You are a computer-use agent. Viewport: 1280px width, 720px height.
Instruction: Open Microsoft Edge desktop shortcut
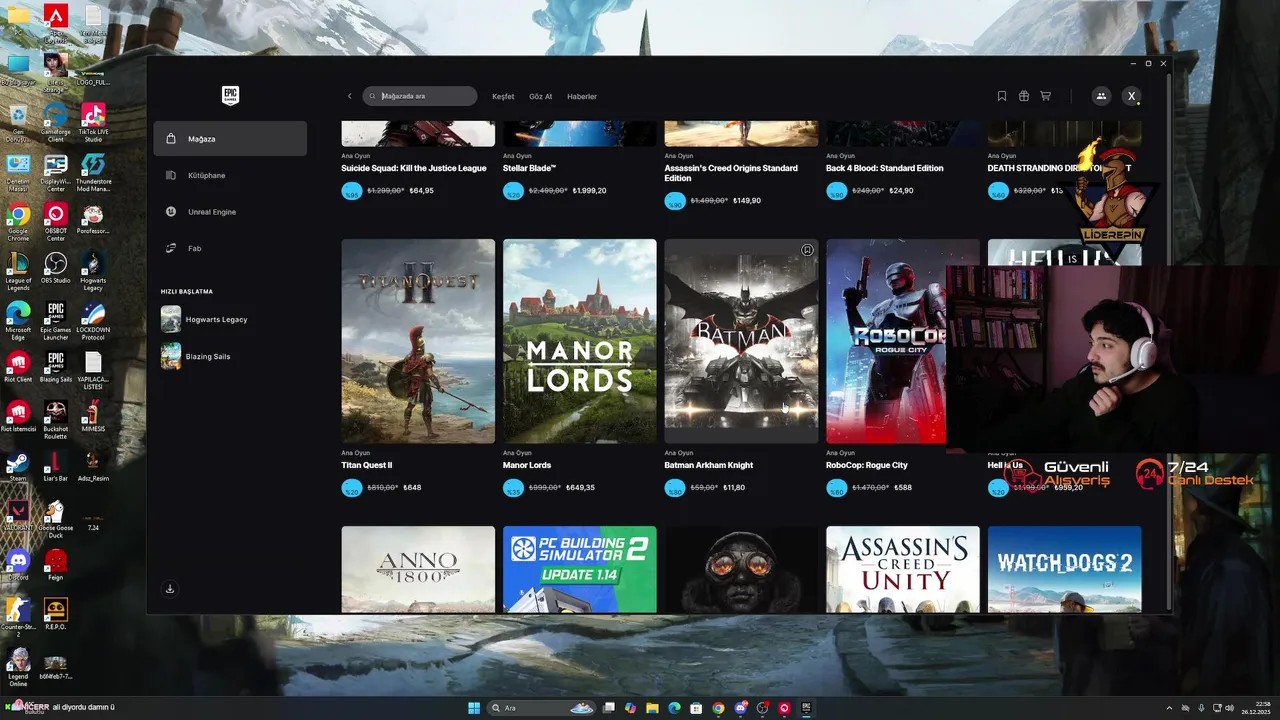(x=18, y=320)
